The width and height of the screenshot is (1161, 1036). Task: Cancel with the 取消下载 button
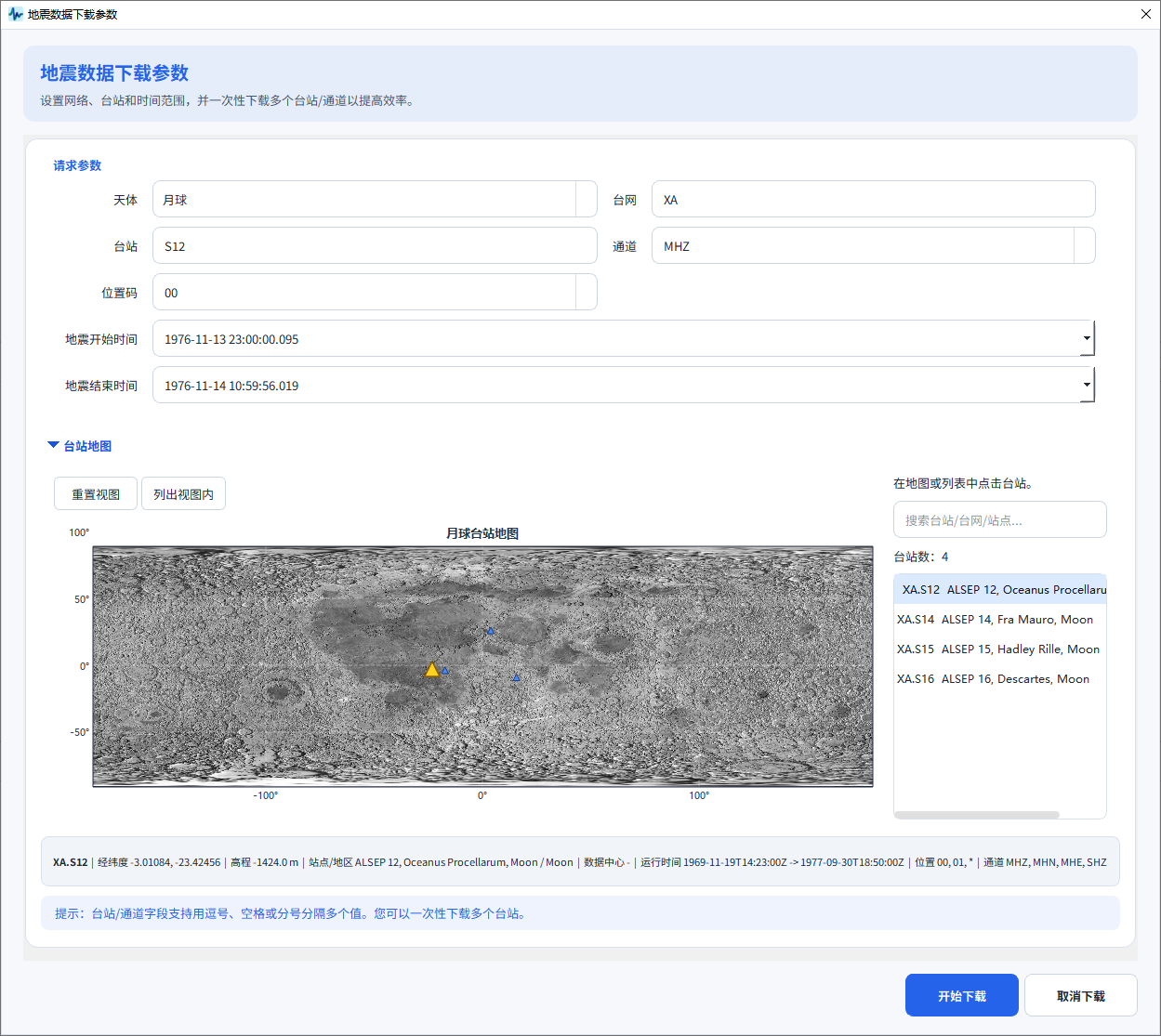(1081, 996)
